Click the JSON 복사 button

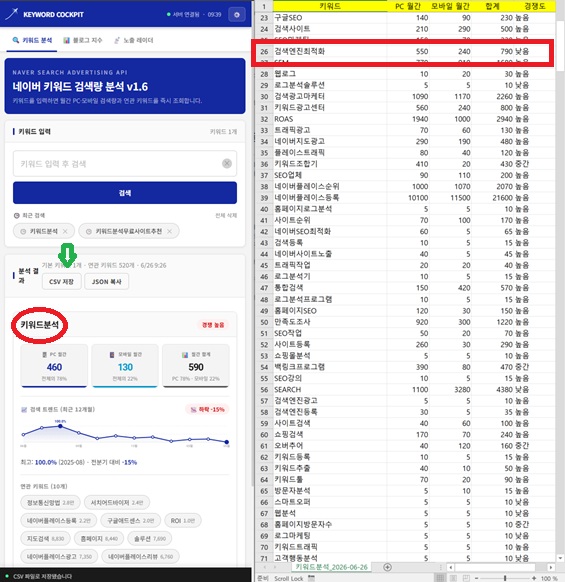coord(107,282)
